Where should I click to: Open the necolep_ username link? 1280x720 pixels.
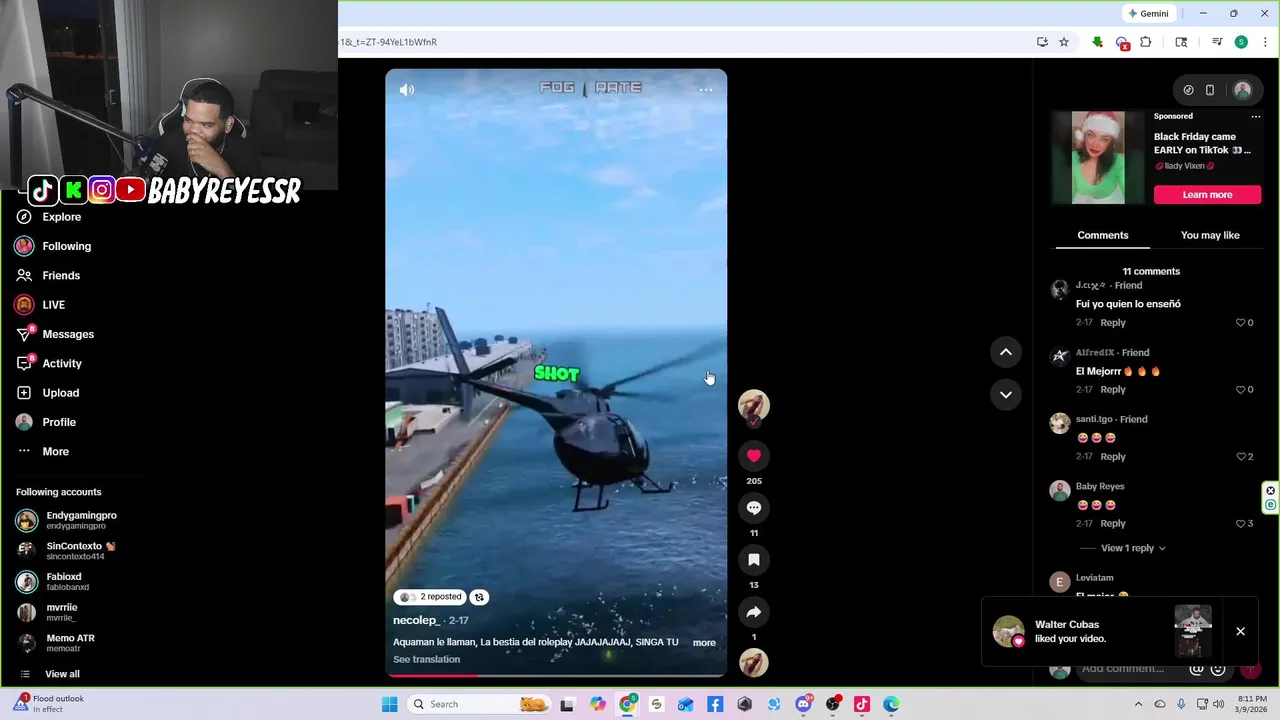pyautogui.click(x=415, y=620)
